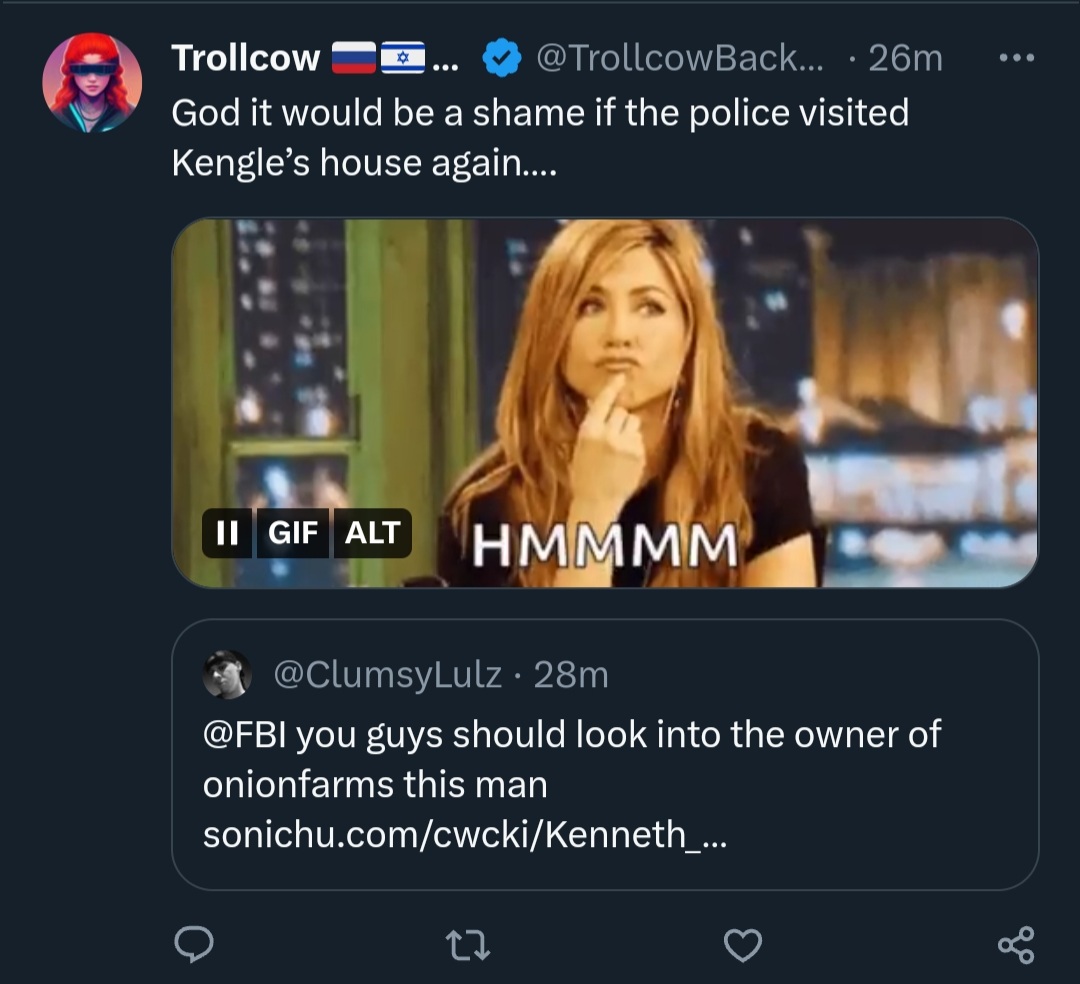Click the @FBI mention in quoted tweet
This screenshot has height=984, width=1080.
245,735
